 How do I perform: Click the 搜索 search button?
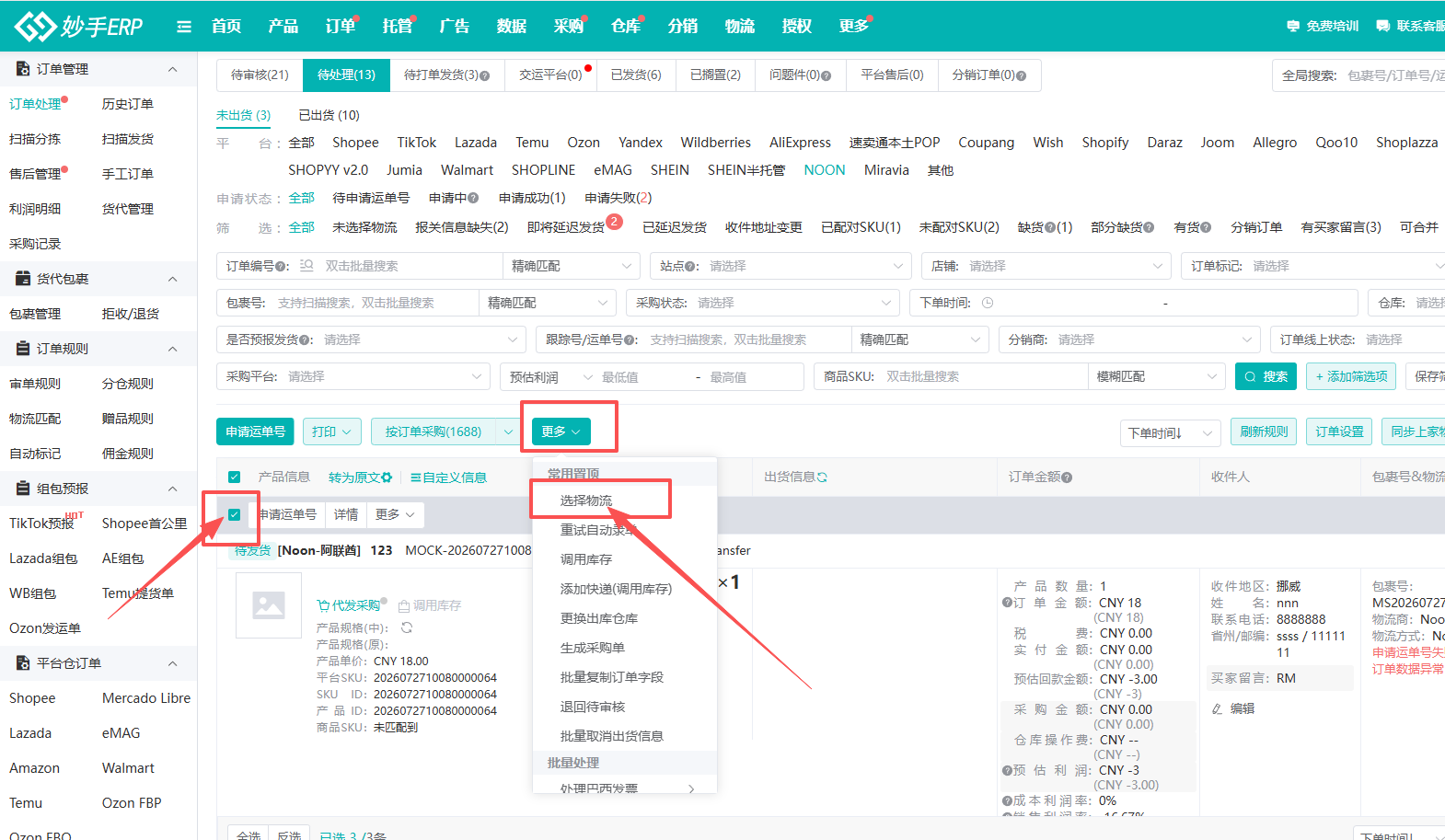pos(1266,376)
